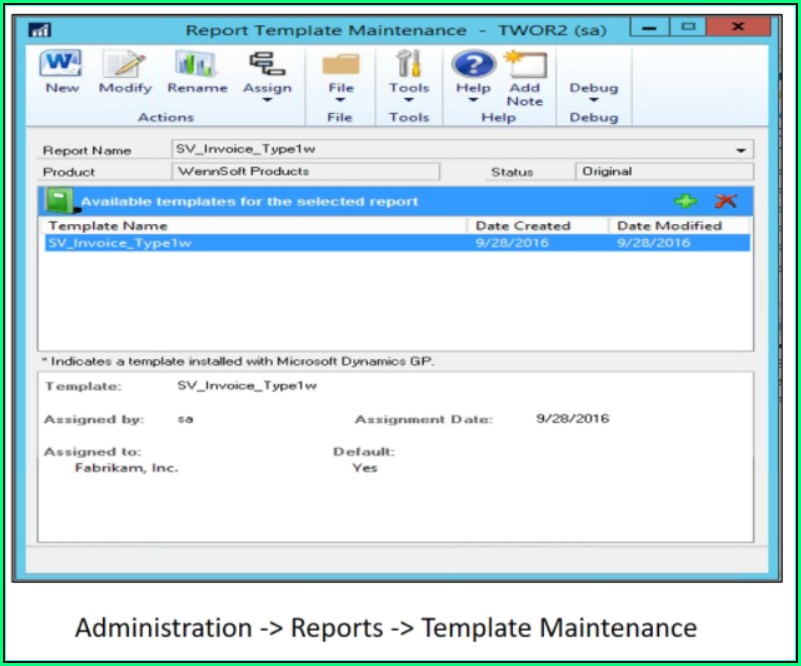The image size is (801, 666).
Task: Click the Modify template icon
Action: tap(125, 66)
